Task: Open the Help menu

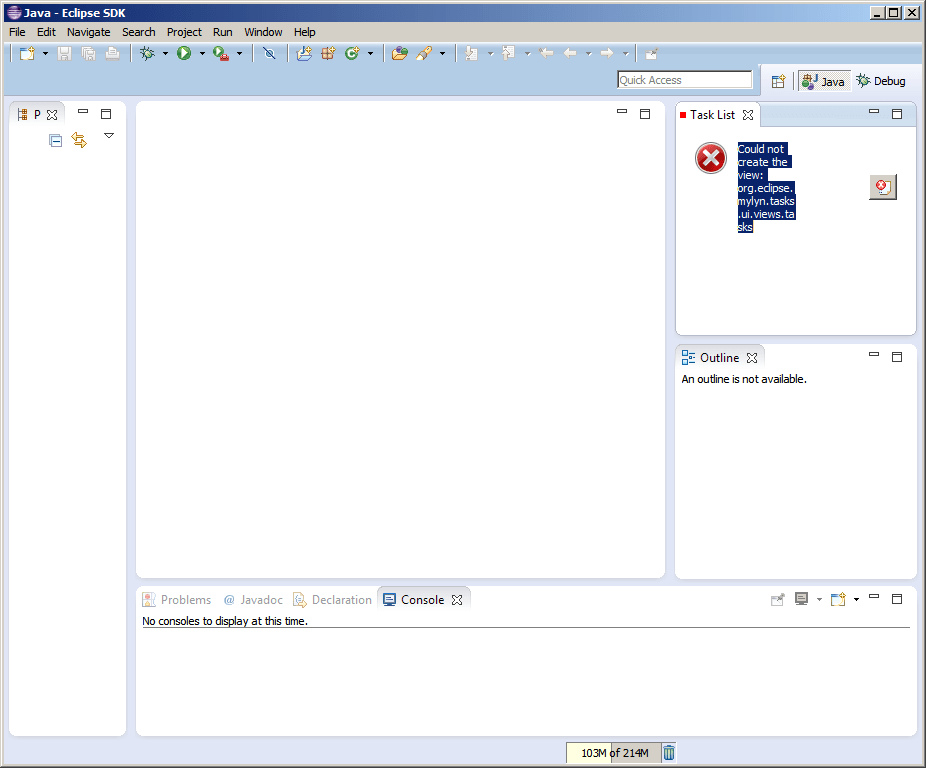Action: [305, 32]
